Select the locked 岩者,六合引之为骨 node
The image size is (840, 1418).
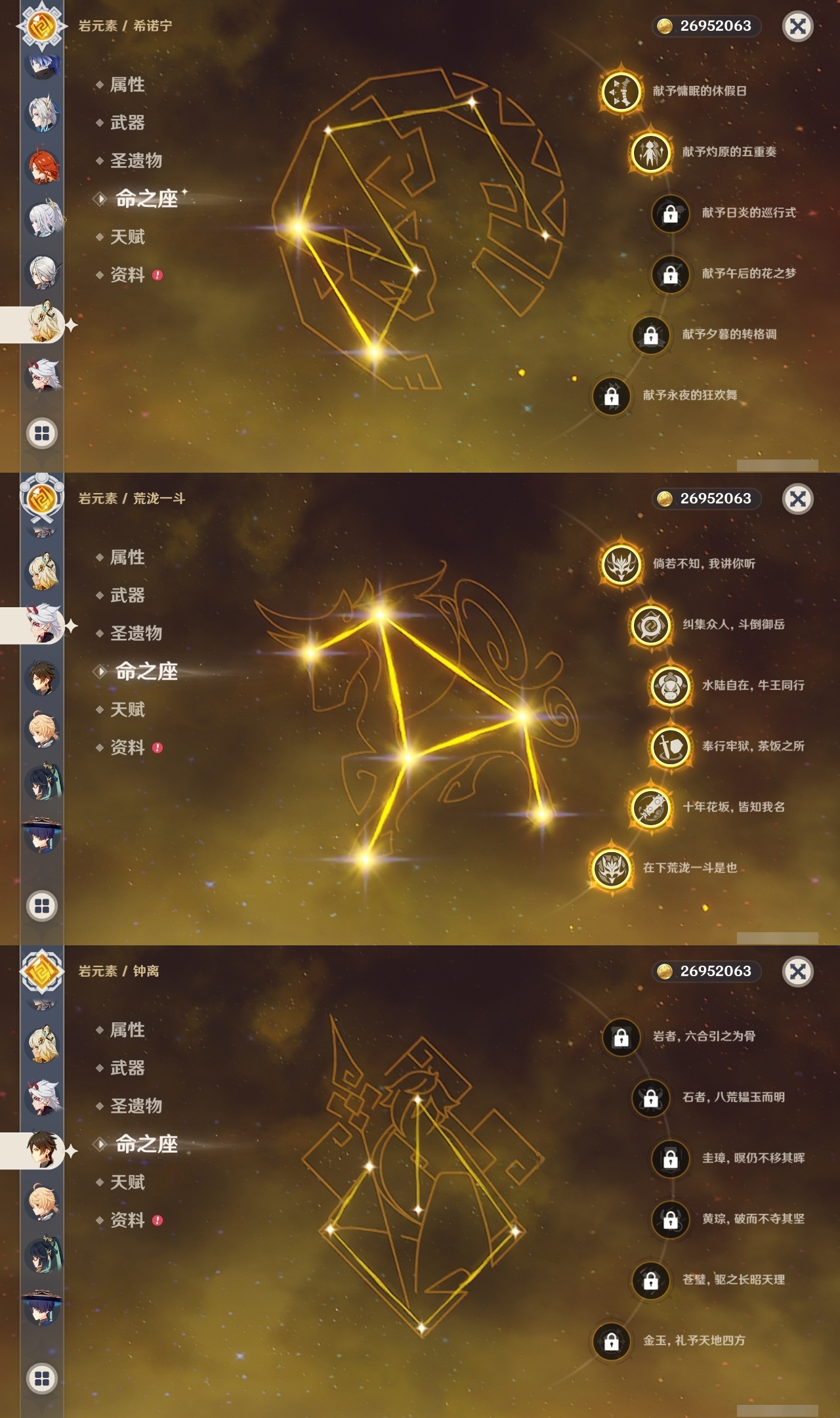621,1037
